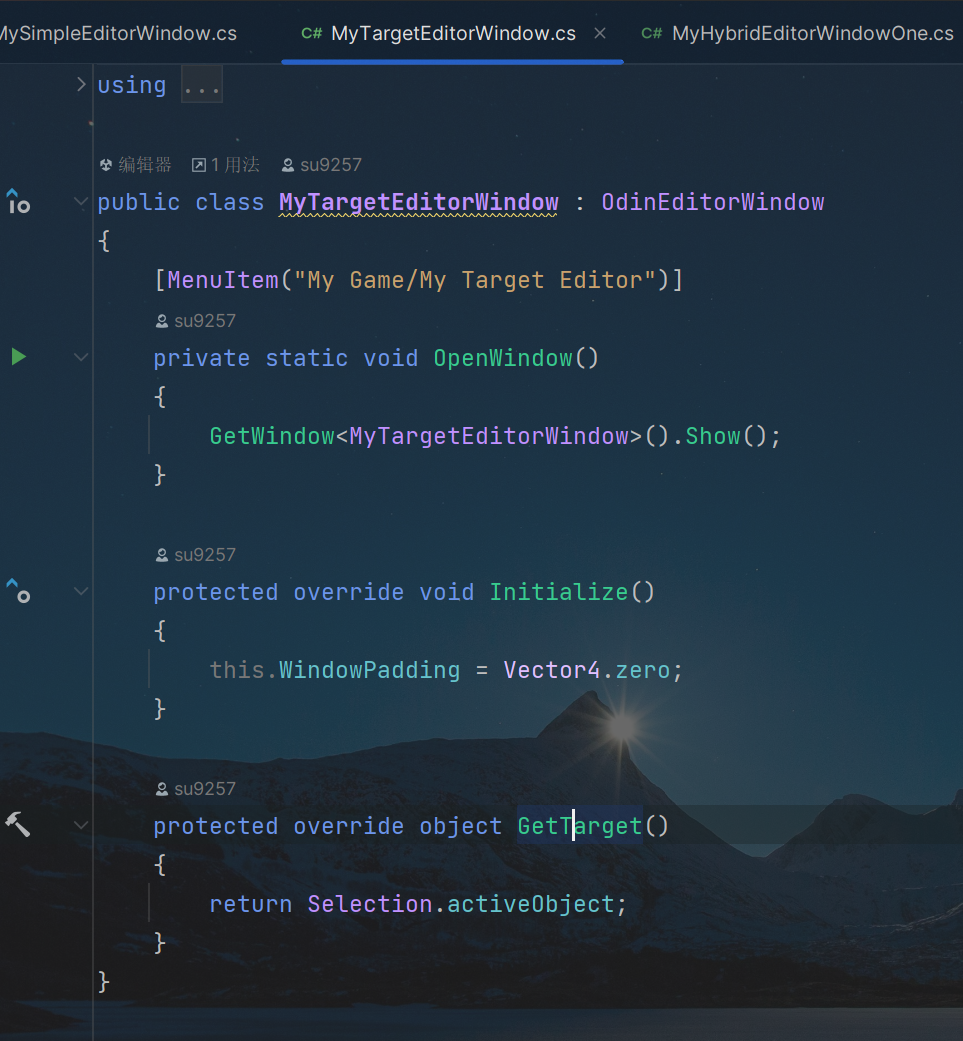Screen dimensions: 963x1041
Task: Click the MyTargetEditorWindow class name in declaration
Action: pyautogui.click(x=419, y=202)
